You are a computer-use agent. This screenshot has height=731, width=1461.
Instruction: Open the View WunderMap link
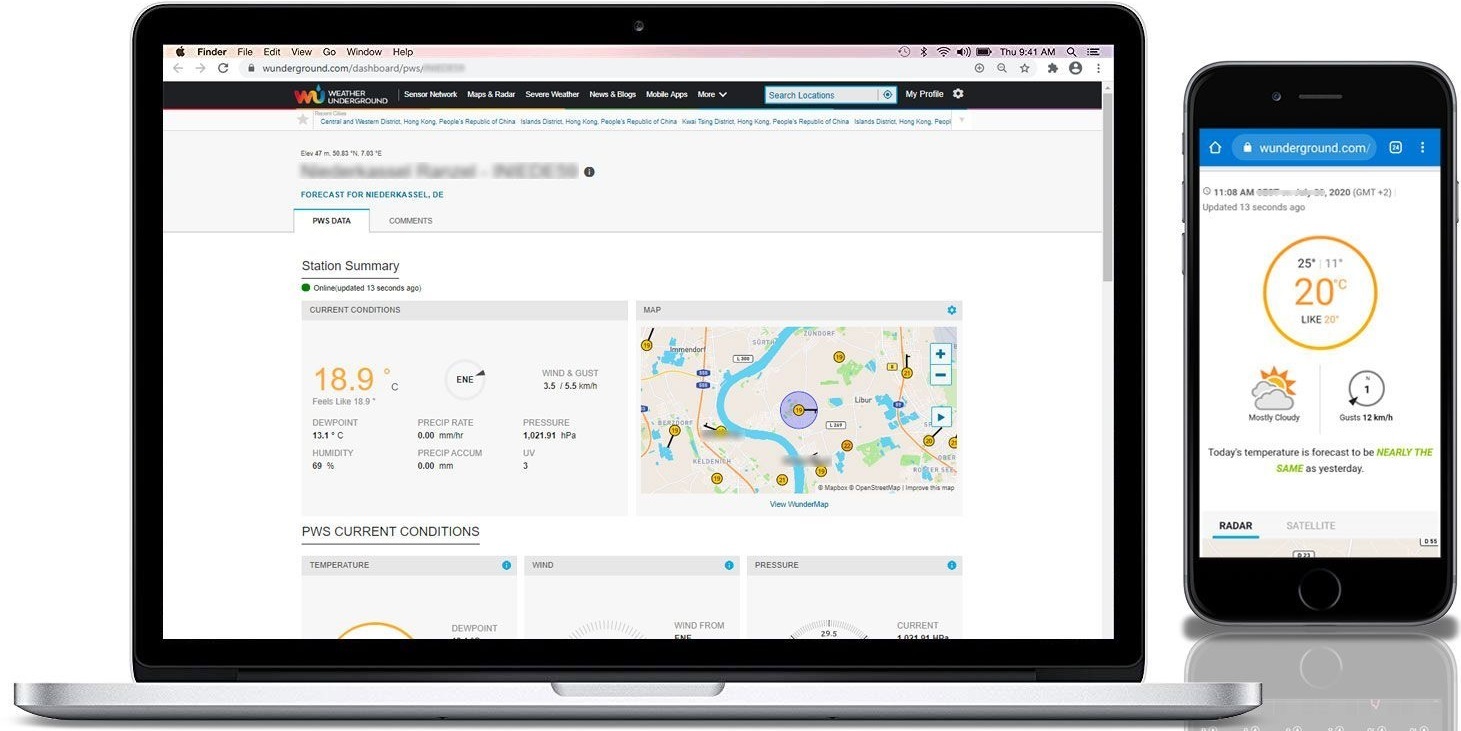tap(798, 504)
